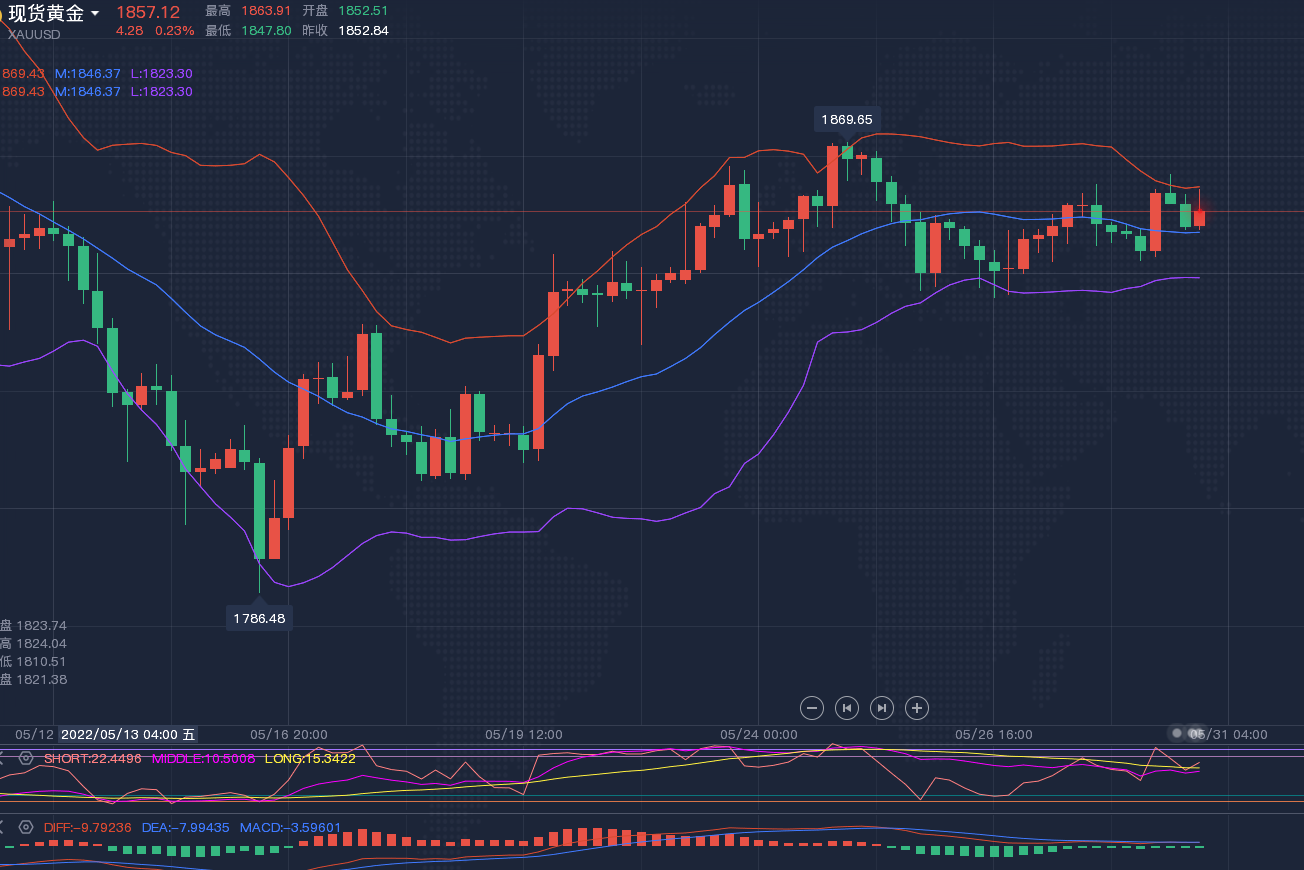
Task: Click the SHORT:22.4496 indicator label
Action: coord(92,759)
